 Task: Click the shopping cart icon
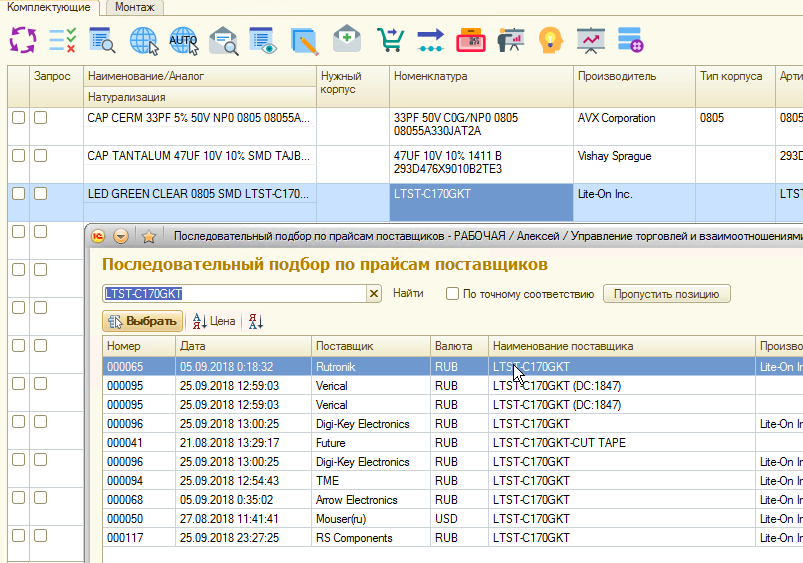point(389,40)
